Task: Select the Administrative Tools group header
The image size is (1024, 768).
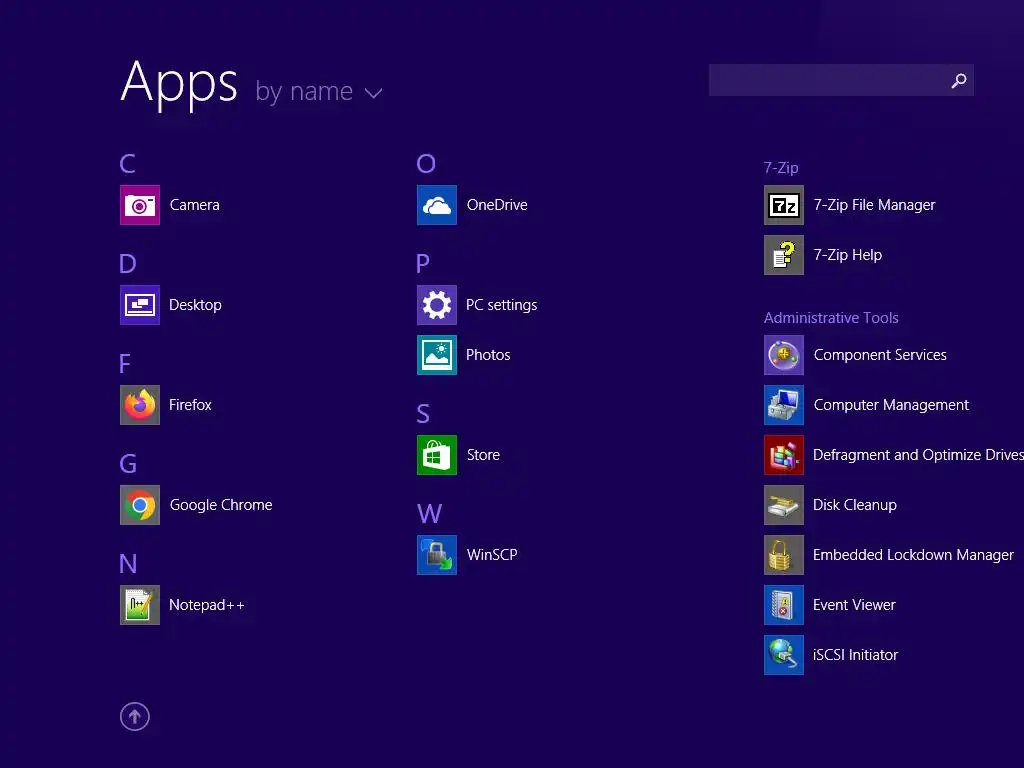Action: point(831,317)
